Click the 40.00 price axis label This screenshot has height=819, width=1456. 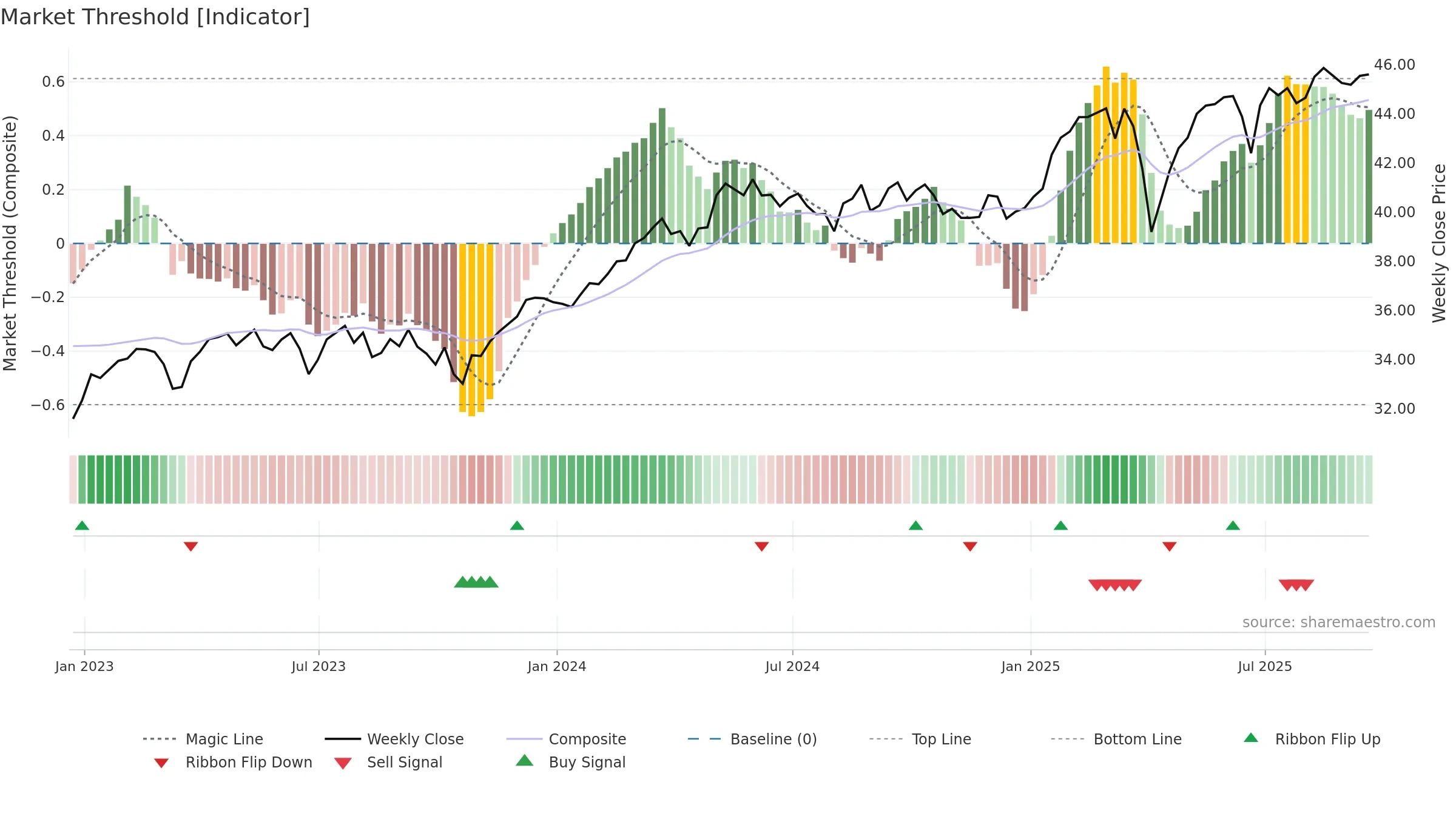1395,212
